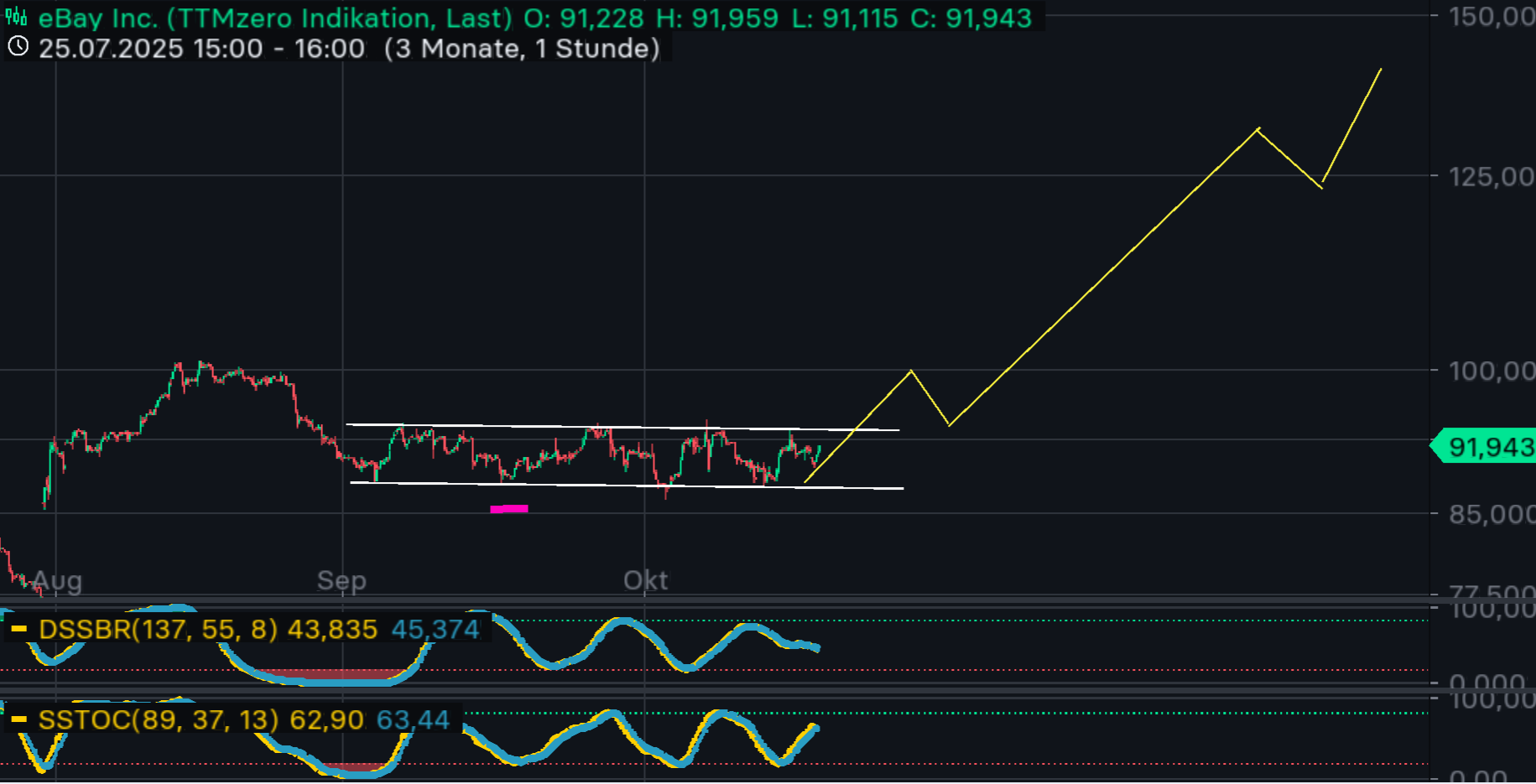Viewport: 1536px width, 784px height.
Task: Click the yellow dash icon before SSTOC
Action: click(x=18, y=719)
